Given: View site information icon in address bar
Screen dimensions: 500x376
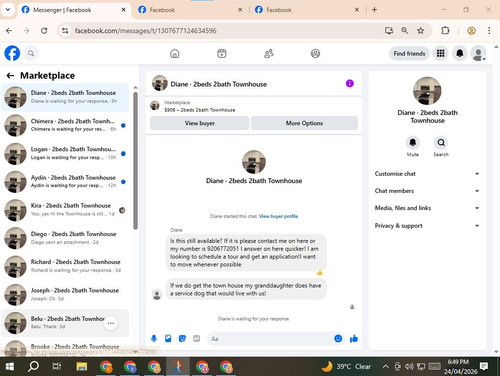Looking at the screenshot, I should click(x=65, y=31).
